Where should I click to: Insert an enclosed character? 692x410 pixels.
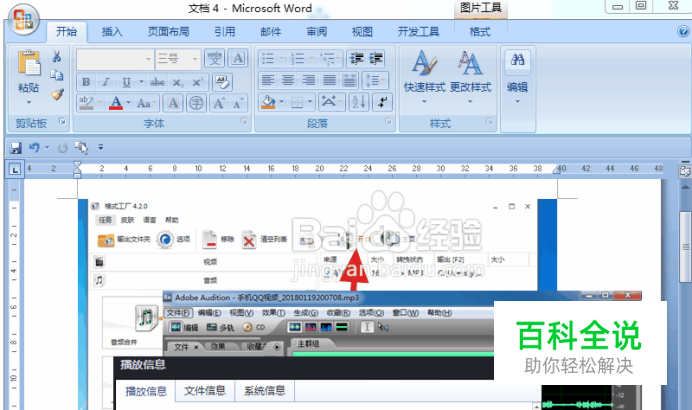[196, 103]
